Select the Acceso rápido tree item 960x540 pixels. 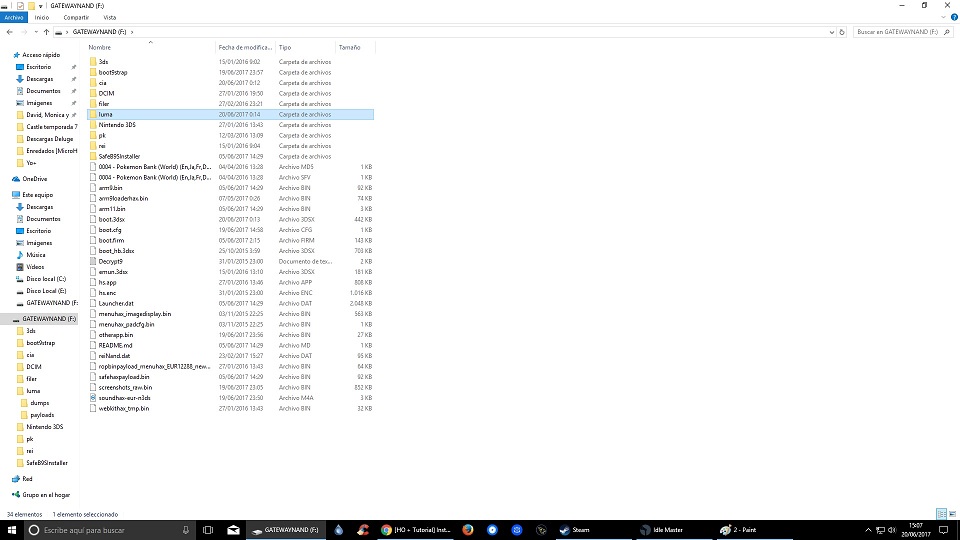[x=40, y=55]
